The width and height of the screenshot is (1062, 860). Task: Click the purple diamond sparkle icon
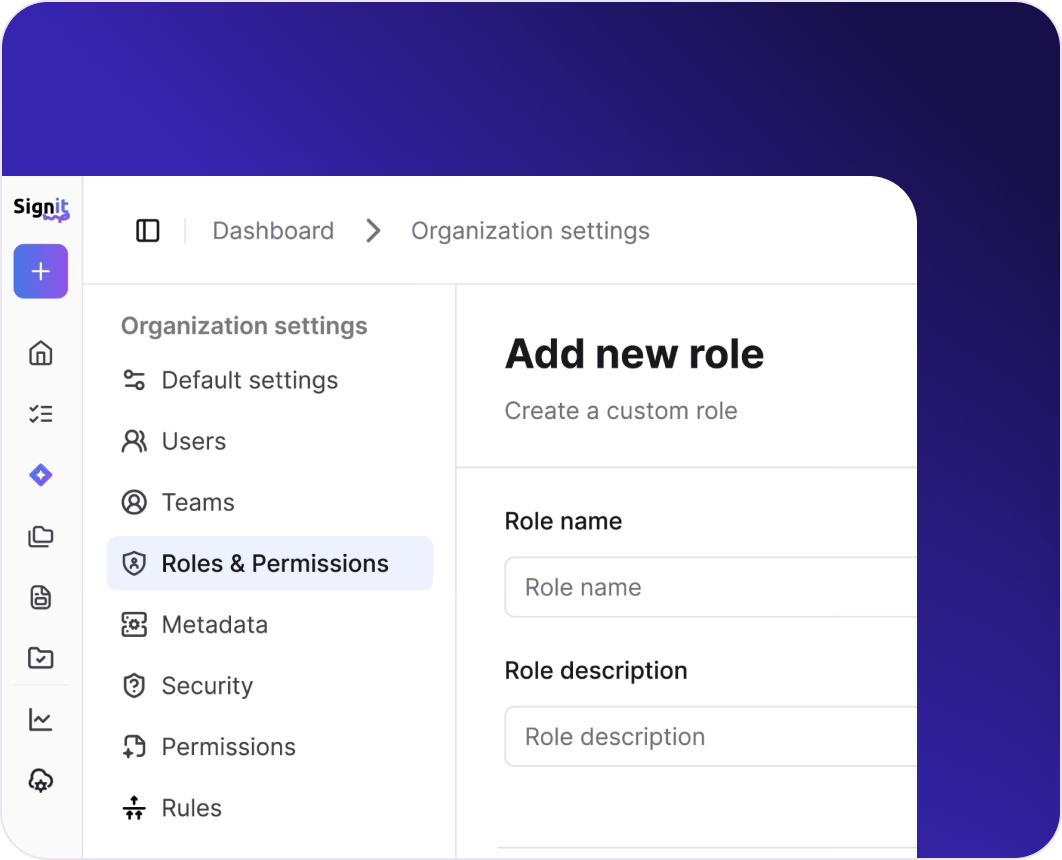point(41,475)
